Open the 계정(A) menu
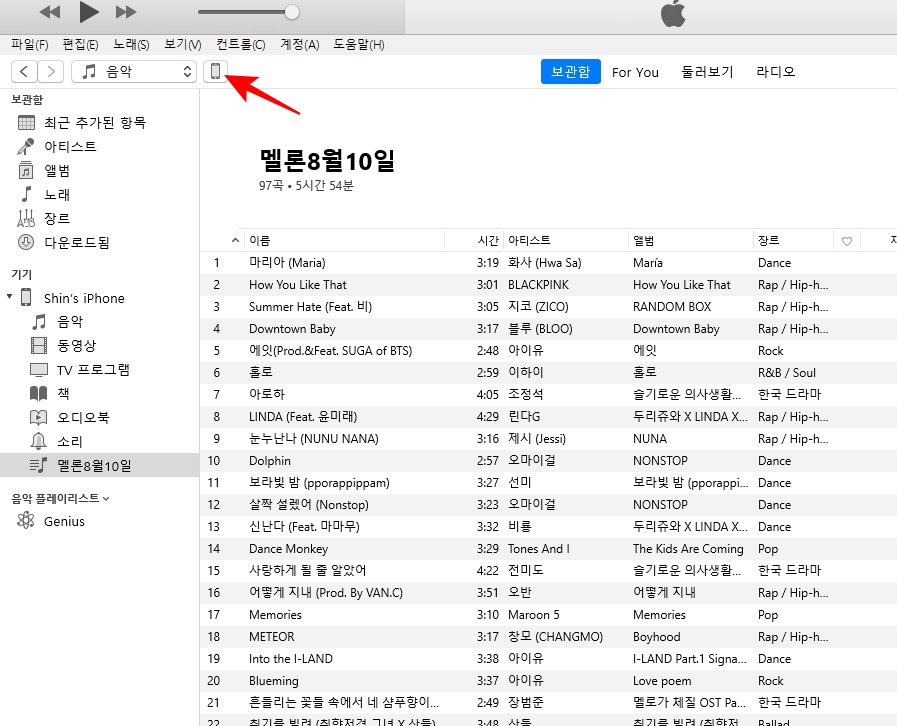This screenshot has height=726, width=897. pos(300,45)
